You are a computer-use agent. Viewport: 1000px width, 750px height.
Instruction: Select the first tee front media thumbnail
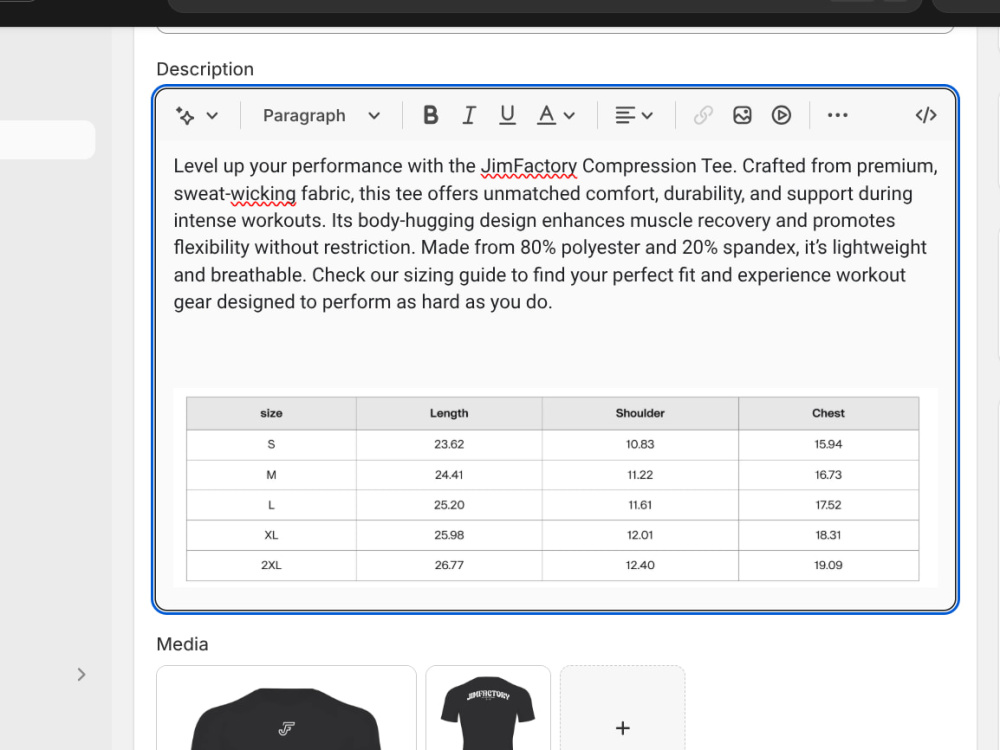pos(286,708)
